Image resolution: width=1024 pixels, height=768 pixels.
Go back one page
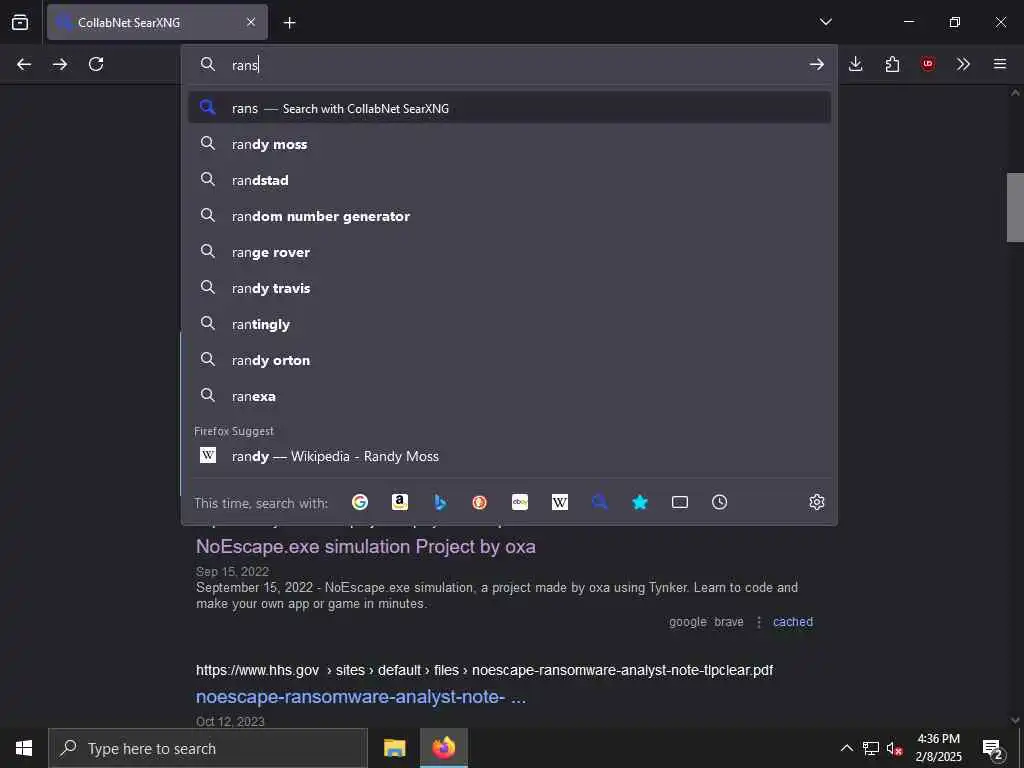[x=24, y=64]
